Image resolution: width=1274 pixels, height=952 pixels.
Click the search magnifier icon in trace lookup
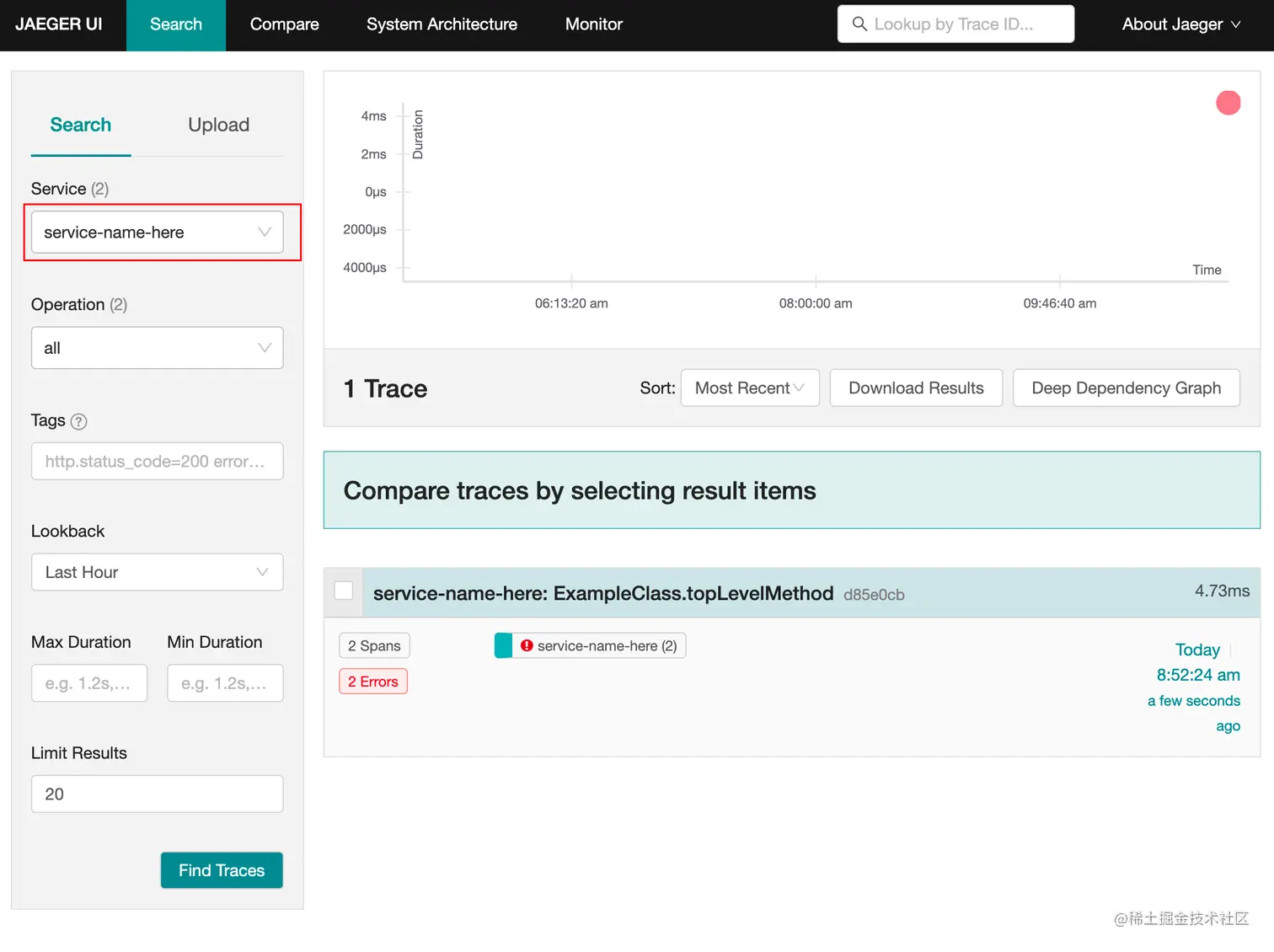(859, 24)
